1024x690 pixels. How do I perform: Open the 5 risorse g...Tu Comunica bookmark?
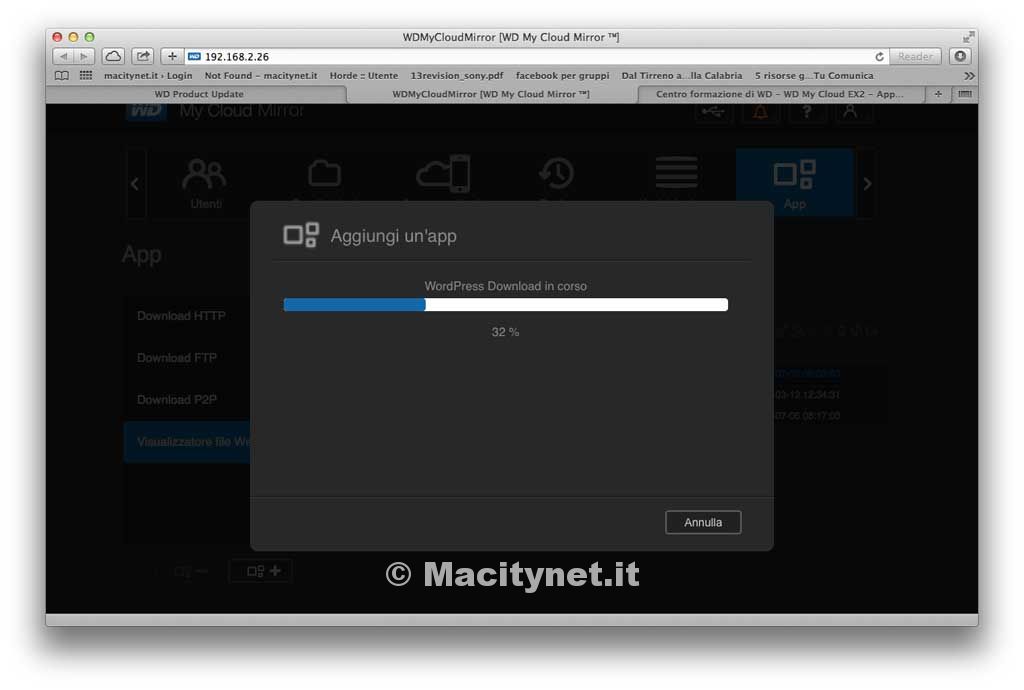(x=814, y=76)
